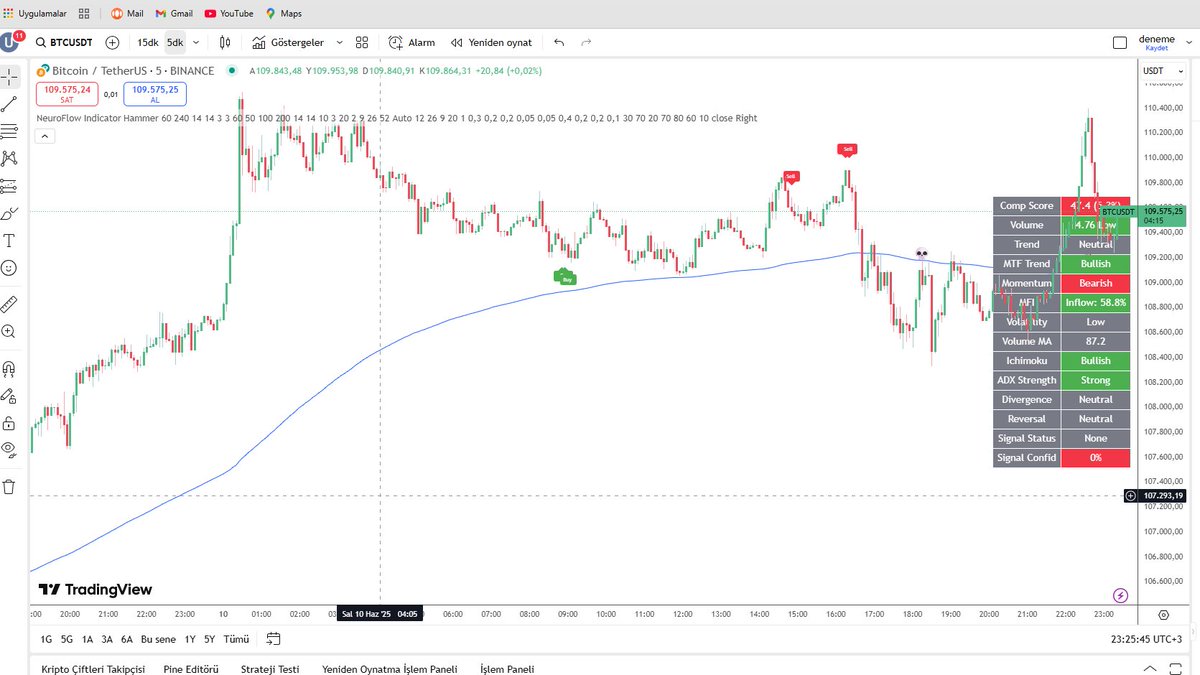Toggle hide all drawings eye icon
This screenshot has width=1200, height=675.
[x=10, y=449]
